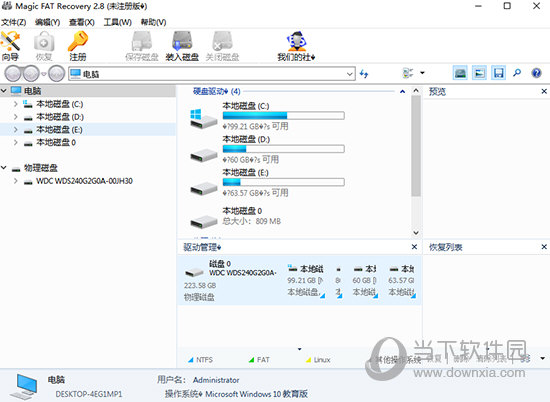Click the 本地磁盘 (E:) usage bar

click(283, 182)
